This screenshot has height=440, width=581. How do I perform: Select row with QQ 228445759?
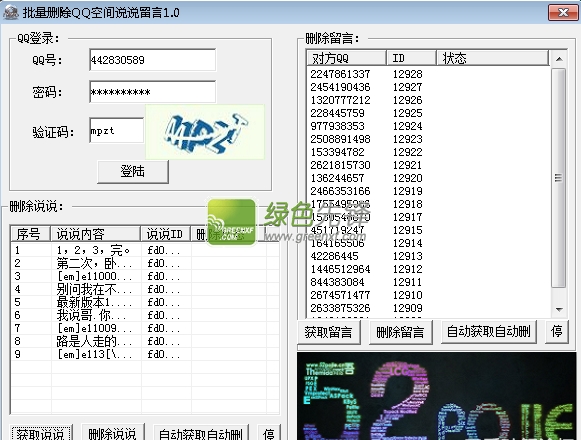coord(428,113)
